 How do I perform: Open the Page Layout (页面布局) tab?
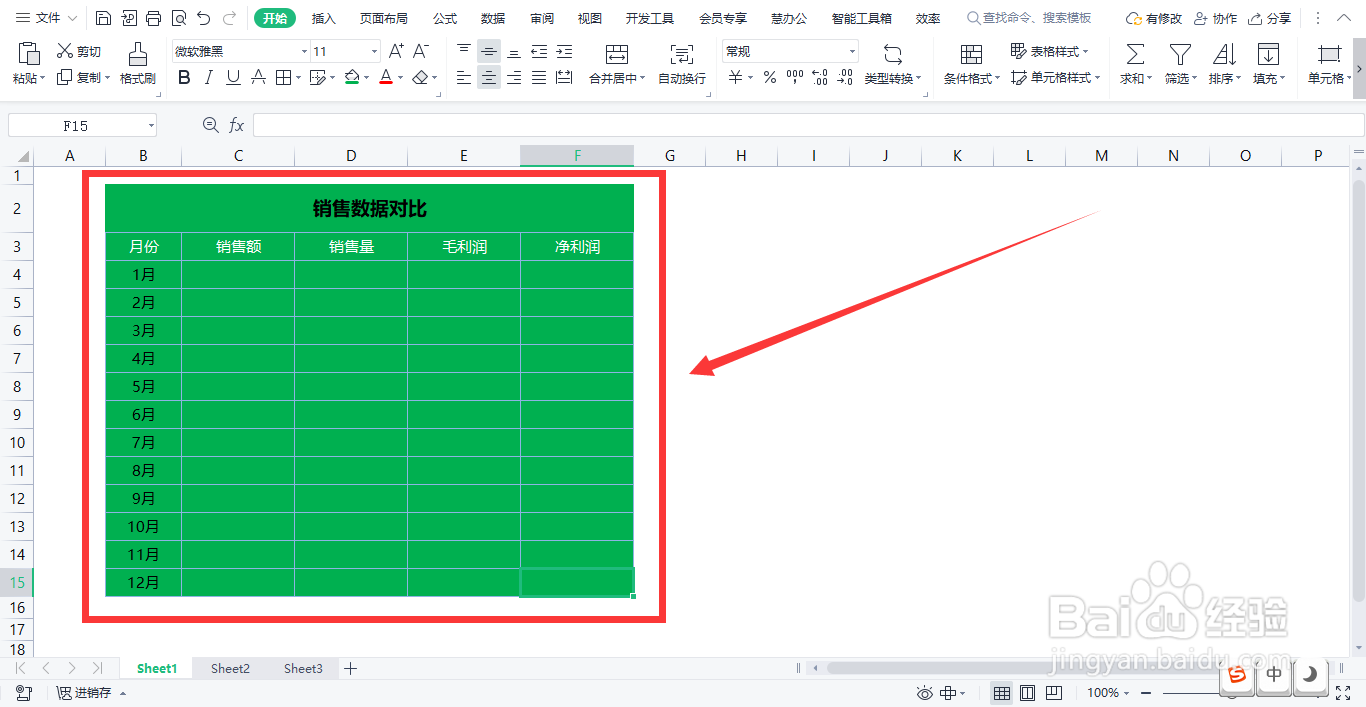click(x=384, y=18)
